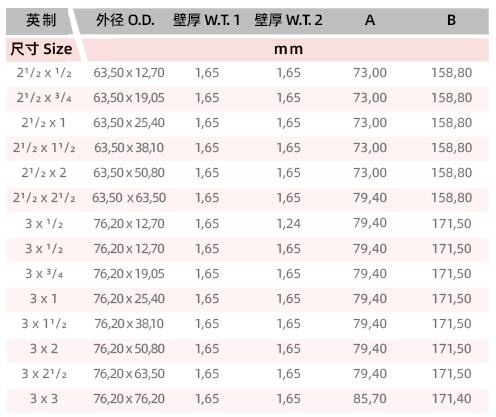Click the 63,50 x 25,40 cell

pos(129,123)
